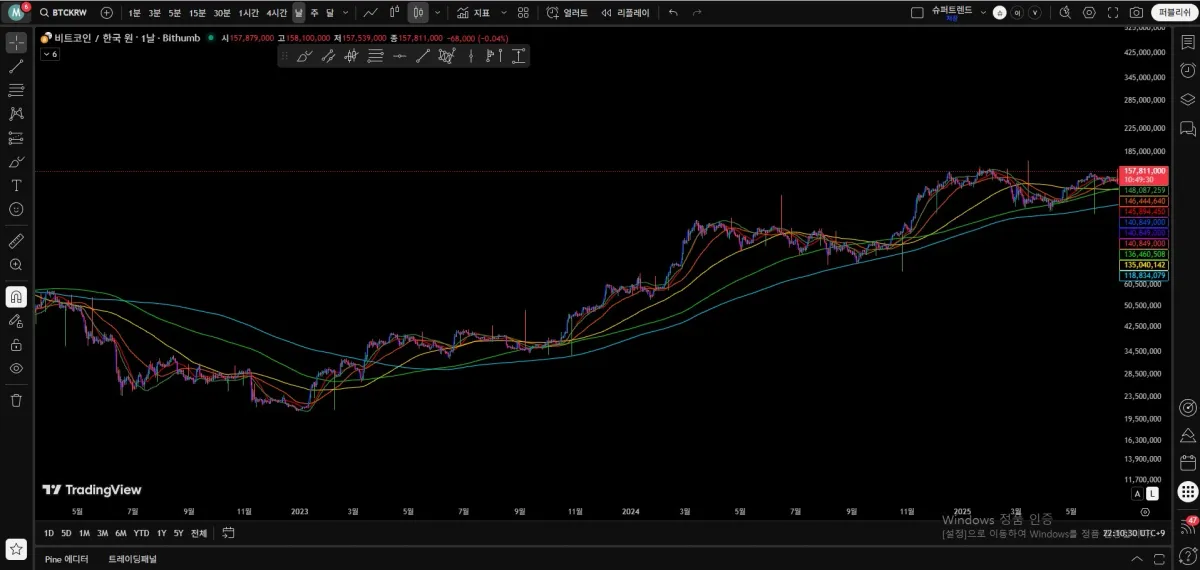This screenshot has width=1200, height=570.
Task: Open the BTCKRW symbol search
Action: (x=66, y=13)
